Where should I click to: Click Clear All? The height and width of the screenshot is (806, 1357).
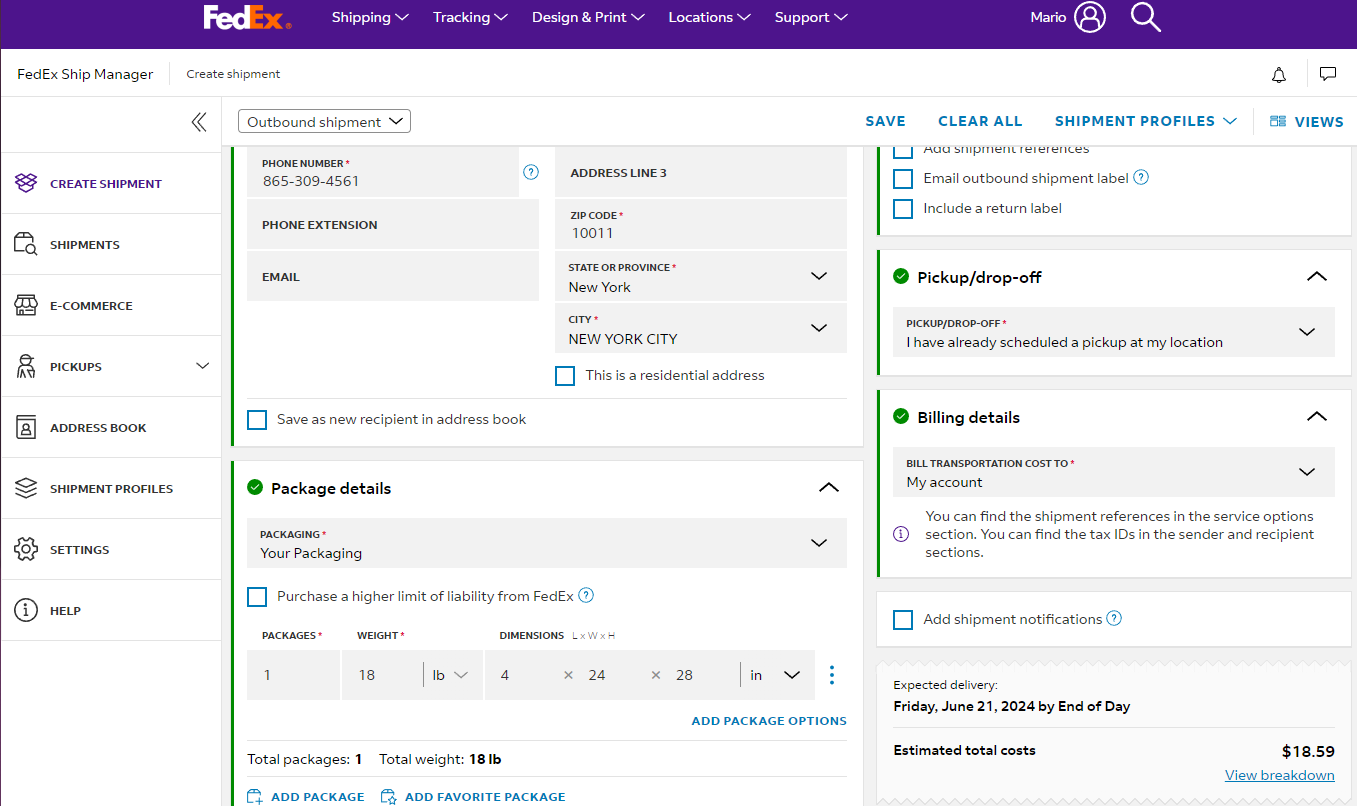980,121
